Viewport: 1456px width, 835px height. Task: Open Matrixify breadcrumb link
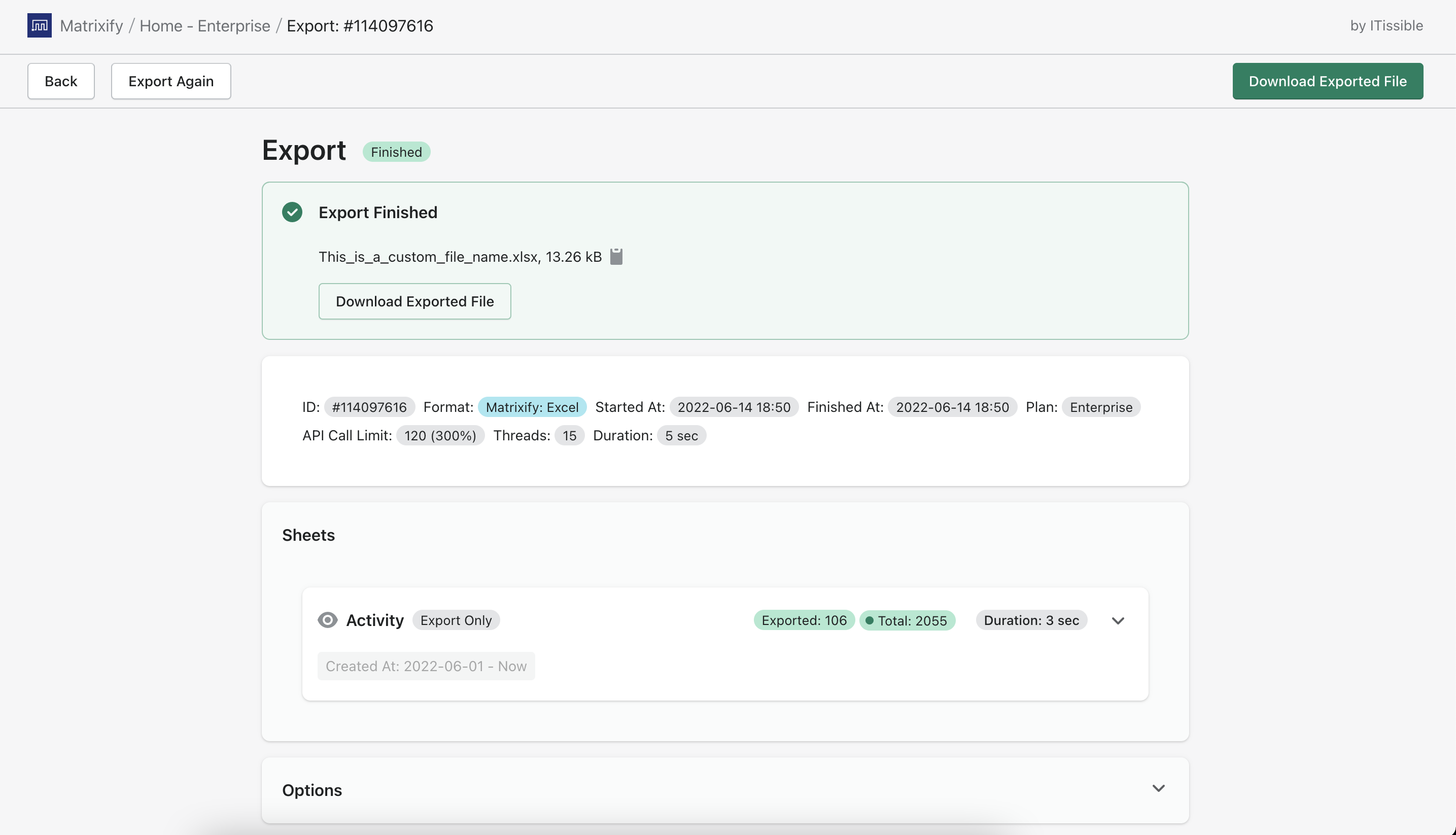(91, 26)
